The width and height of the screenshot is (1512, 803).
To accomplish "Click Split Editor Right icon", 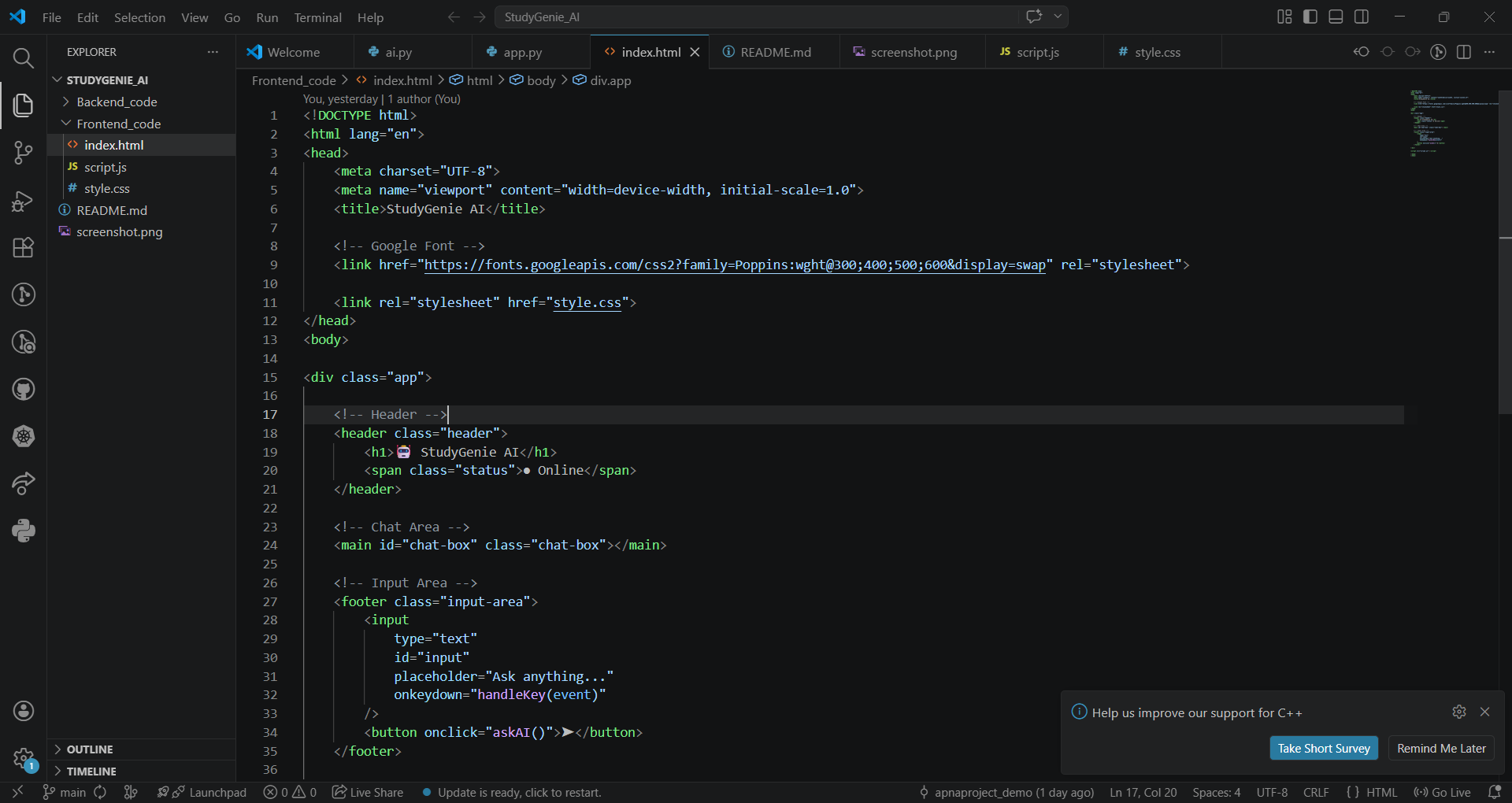I will coord(1463,52).
